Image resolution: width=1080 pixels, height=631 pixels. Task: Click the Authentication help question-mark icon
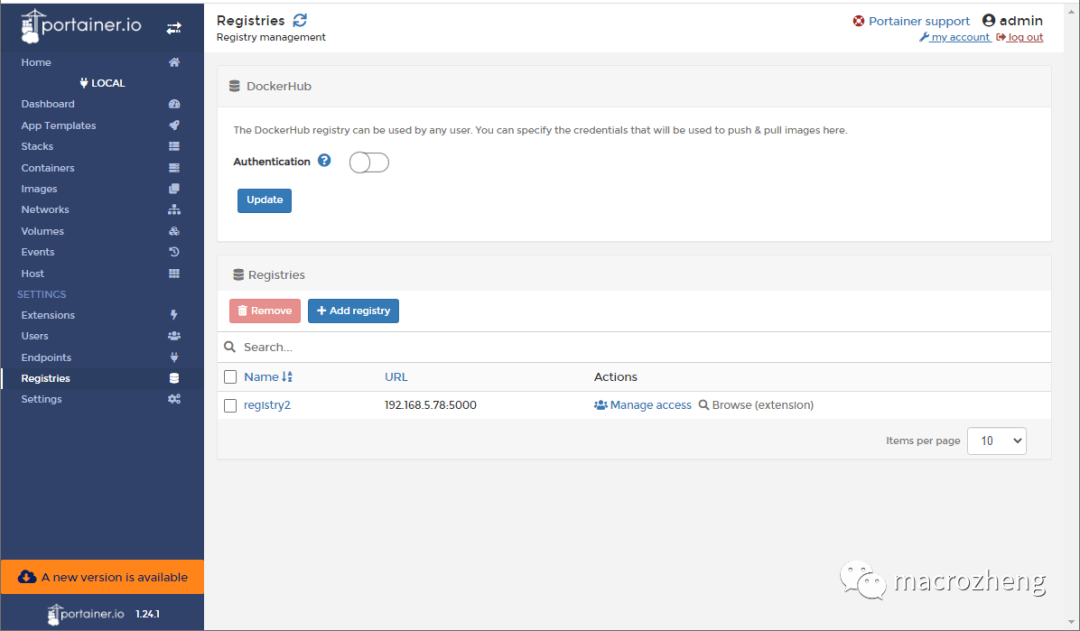[x=324, y=161]
